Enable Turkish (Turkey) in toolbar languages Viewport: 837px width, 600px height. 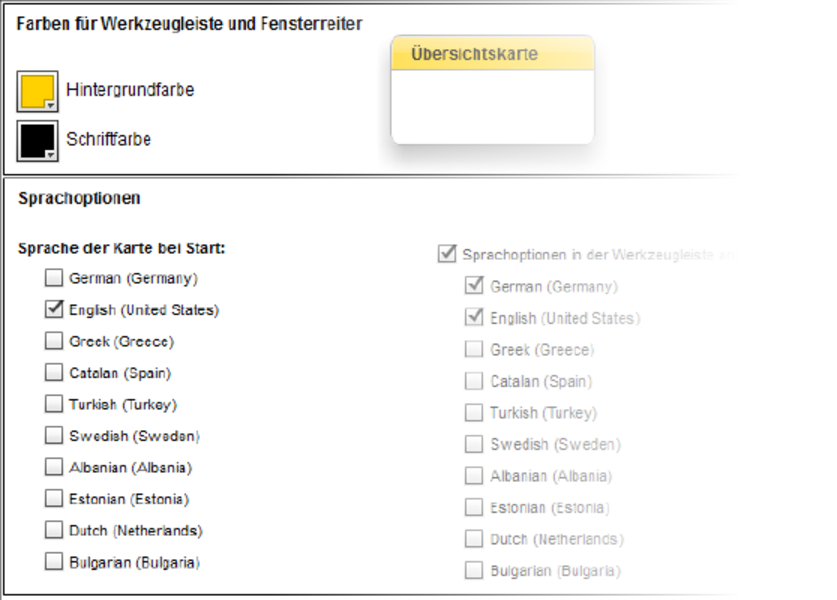click(x=474, y=413)
